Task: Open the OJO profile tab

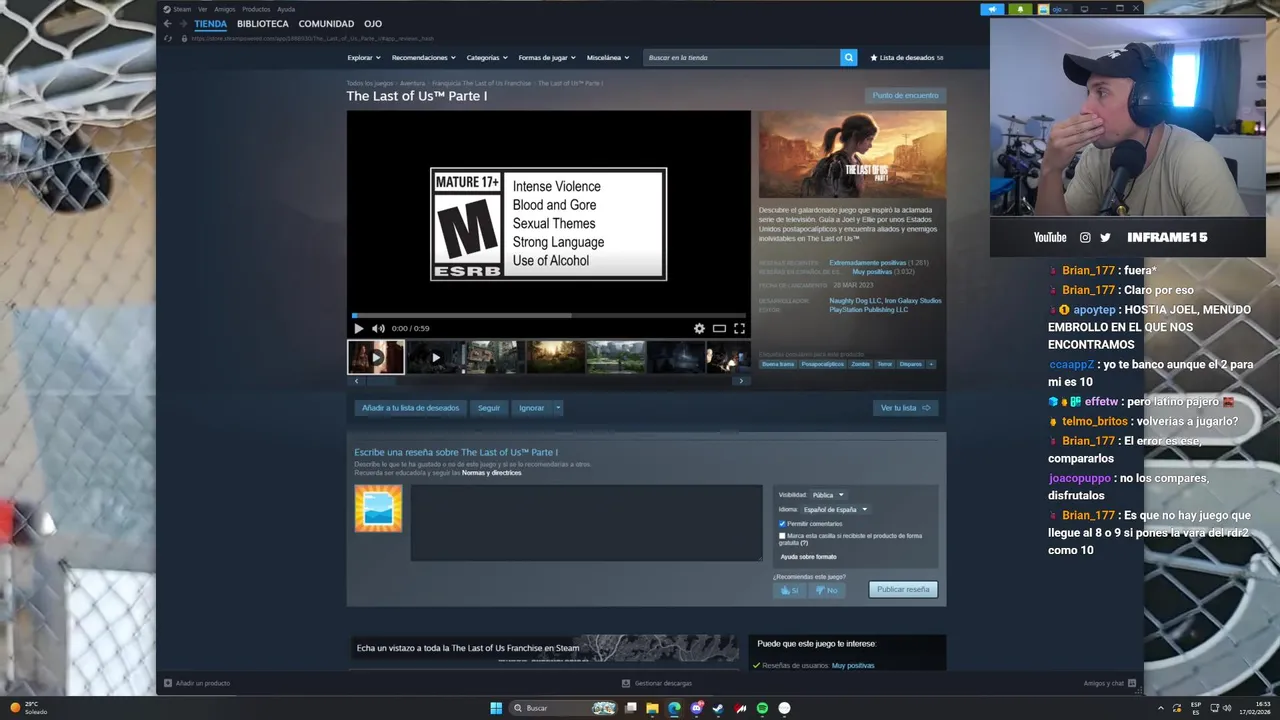Action: (x=373, y=24)
